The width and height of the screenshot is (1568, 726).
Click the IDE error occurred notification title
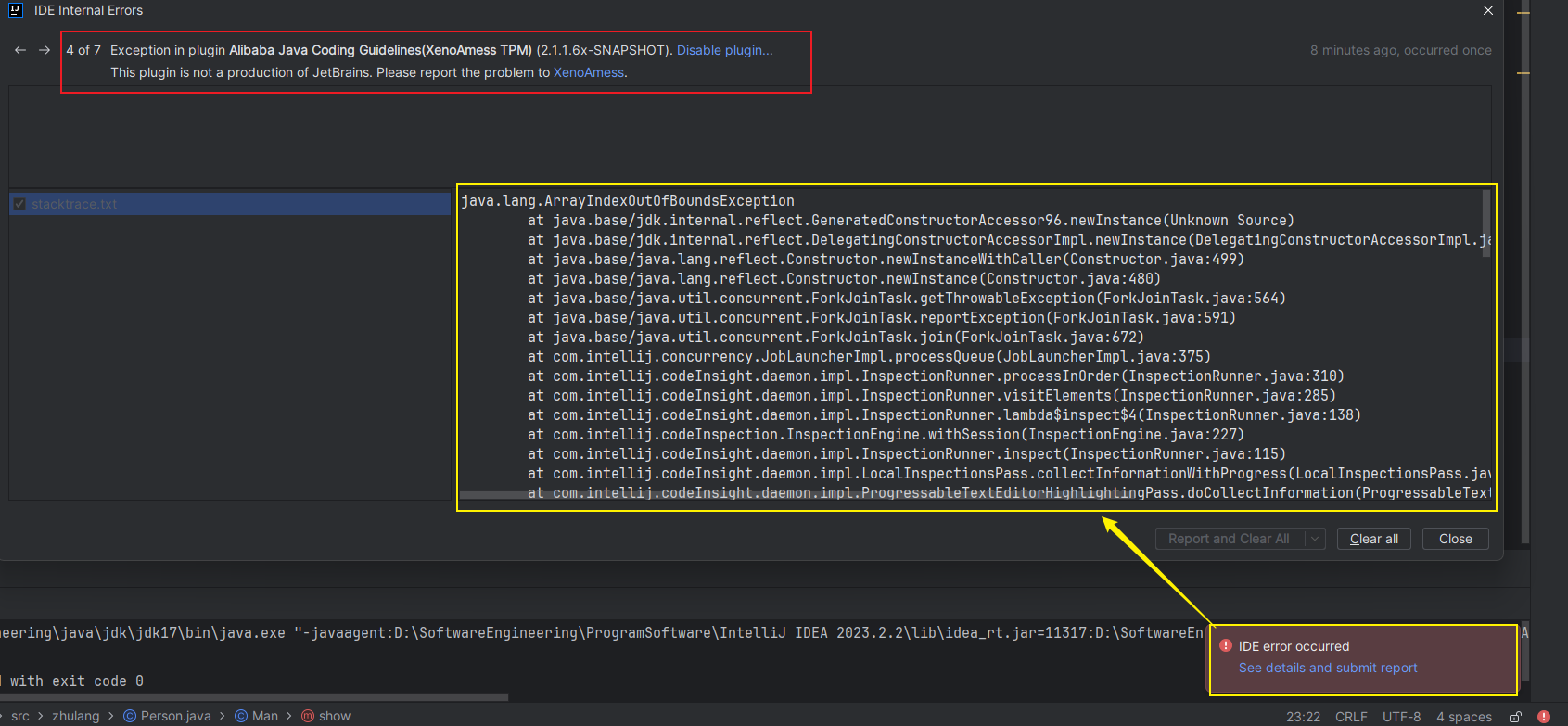click(x=1294, y=646)
